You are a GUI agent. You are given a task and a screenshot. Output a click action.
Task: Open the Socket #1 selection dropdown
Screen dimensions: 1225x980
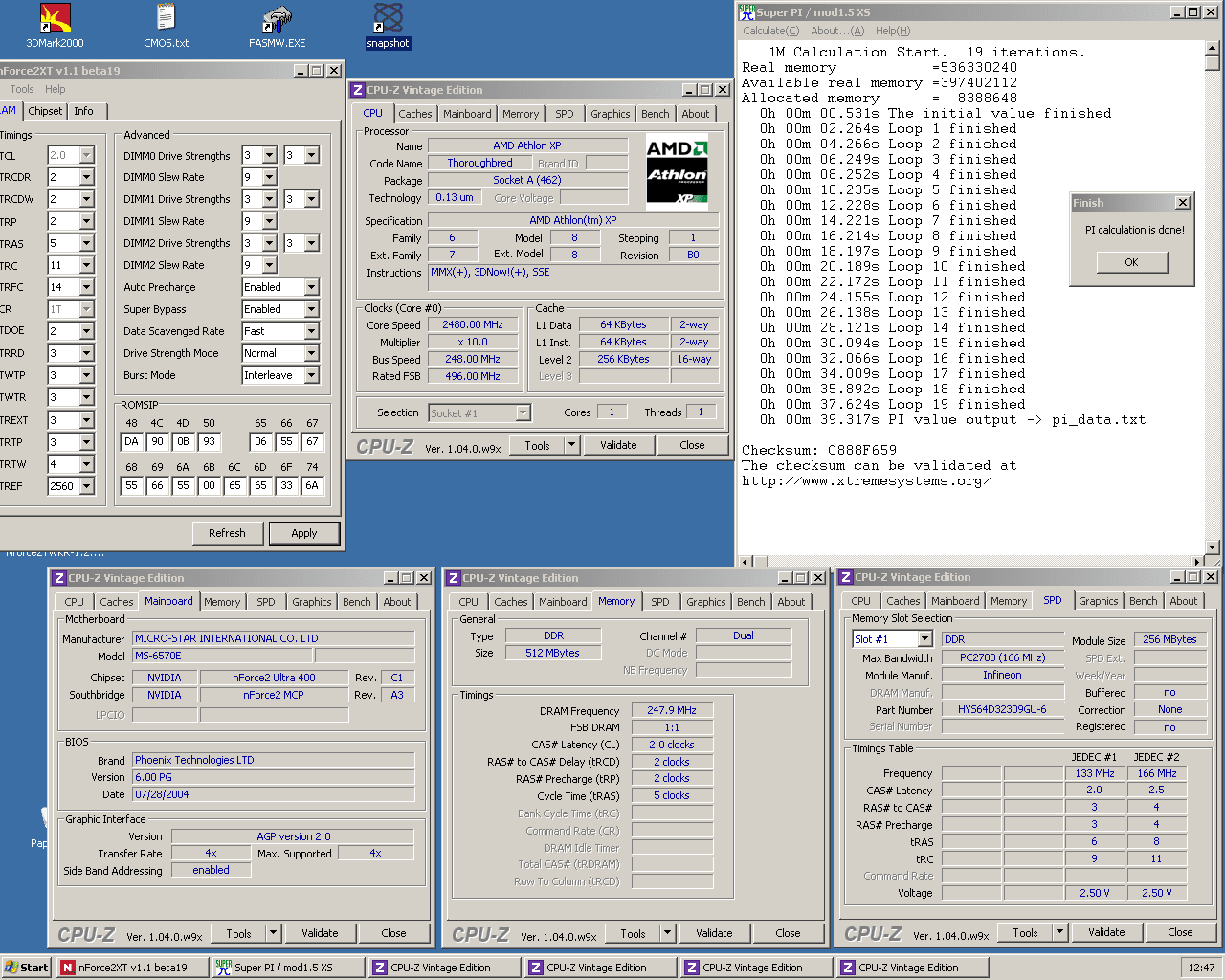(x=523, y=413)
